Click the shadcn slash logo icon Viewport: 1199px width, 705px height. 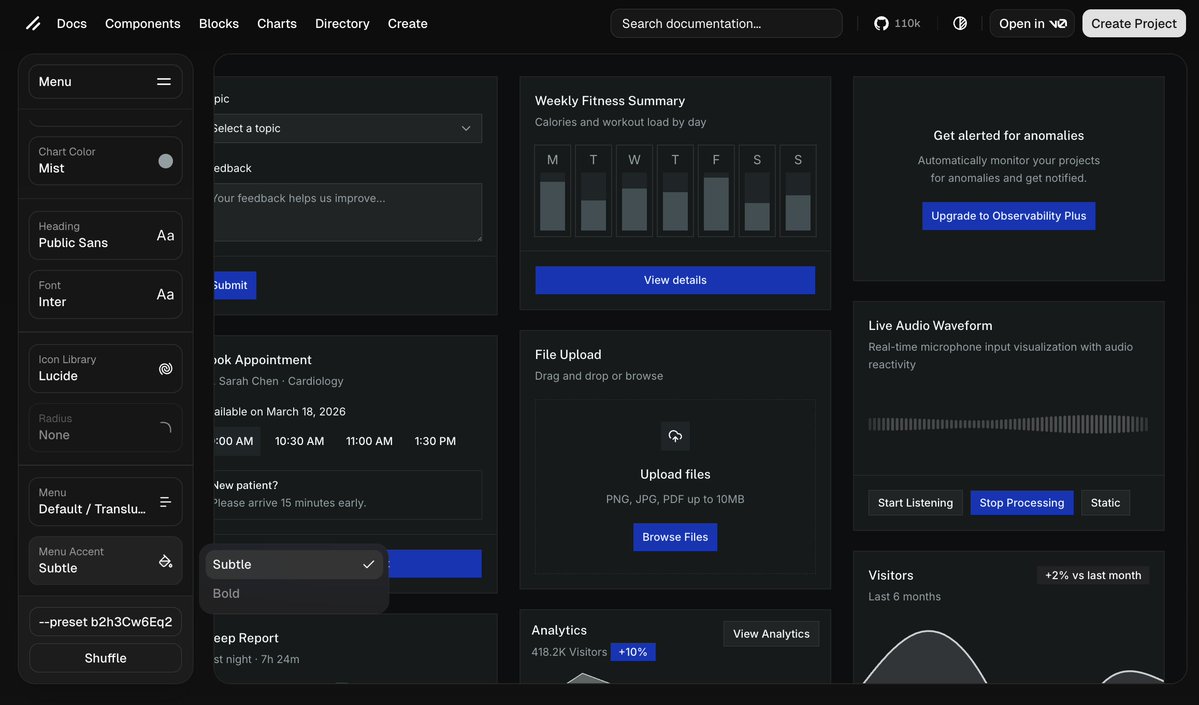pyautogui.click(x=33, y=24)
